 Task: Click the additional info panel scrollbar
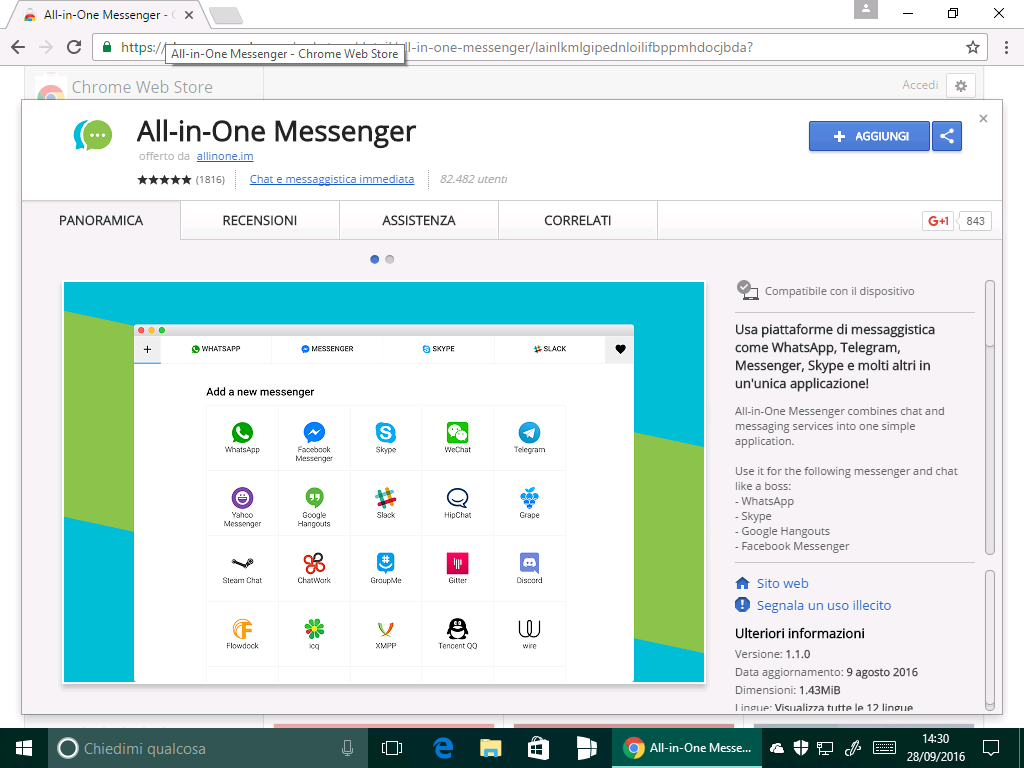point(989,640)
